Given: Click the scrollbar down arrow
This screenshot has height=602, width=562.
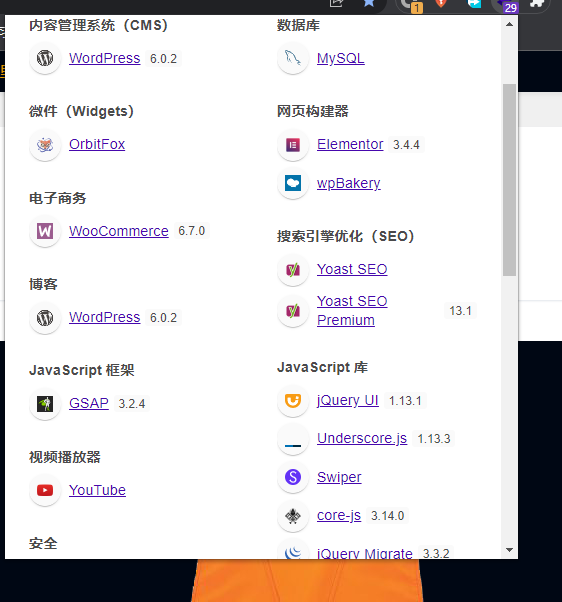Looking at the screenshot, I should coord(509,550).
